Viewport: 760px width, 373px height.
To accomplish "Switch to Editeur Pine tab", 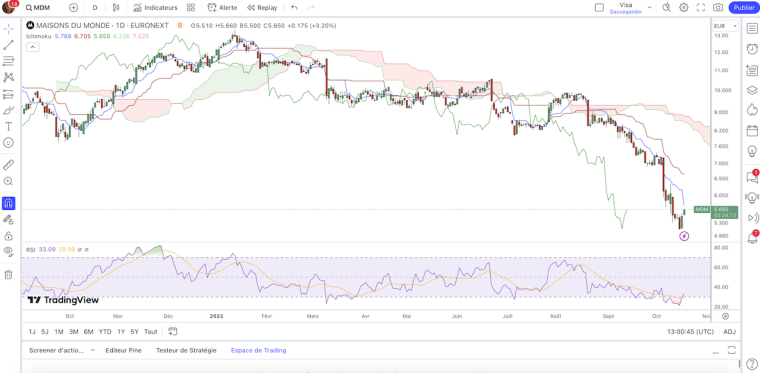I will 124,350.
